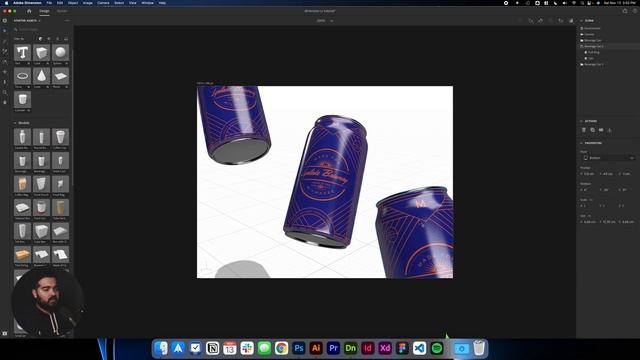This screenshot has width=640, height=360.
Task: Click the share document icon
Action: pyautogui.click(x=625, y=11)
